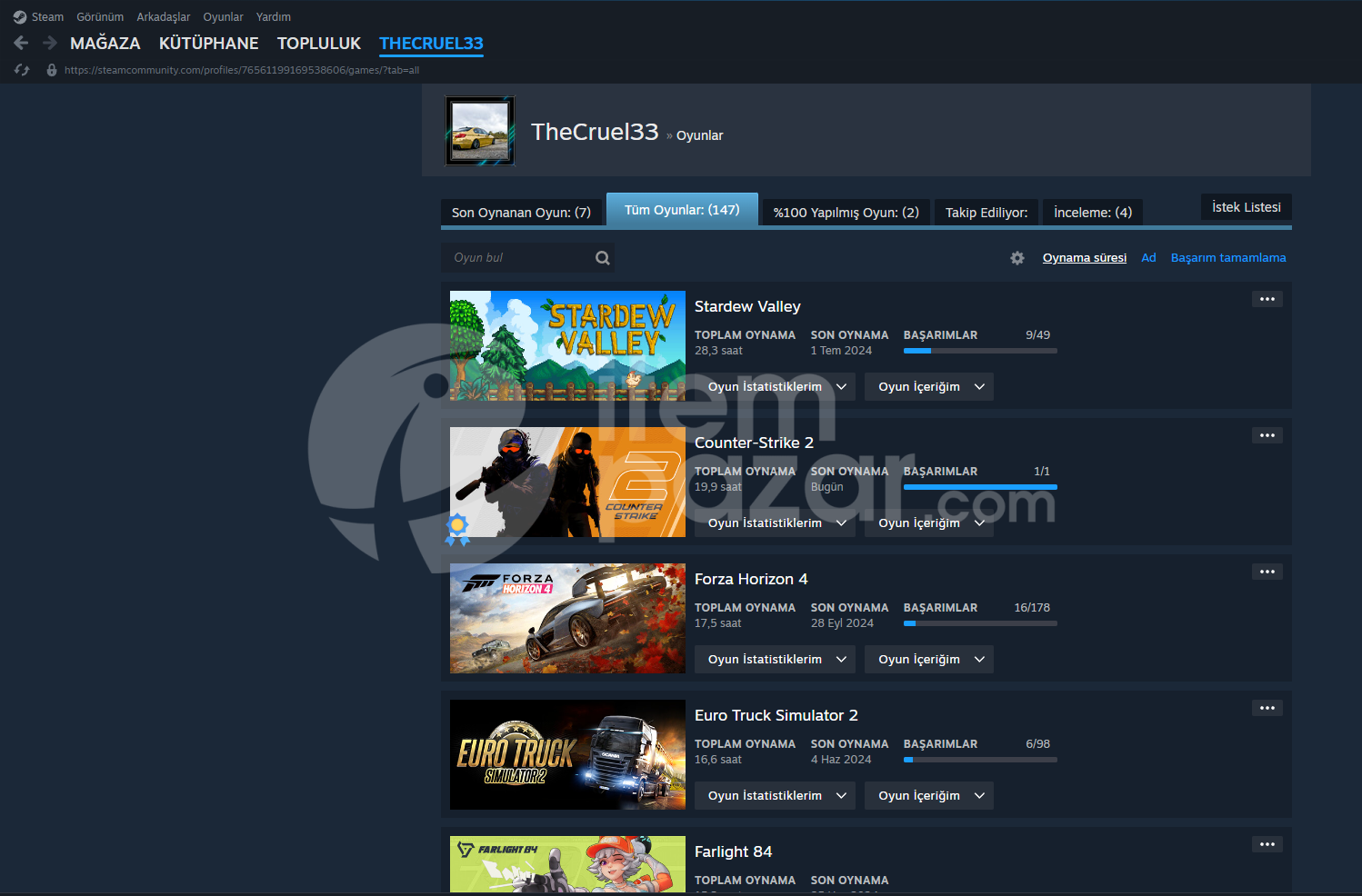
Task: Expand Oyun İstatistiklerim for Euro Truck Simulator 2
Action: coord(775,796)
